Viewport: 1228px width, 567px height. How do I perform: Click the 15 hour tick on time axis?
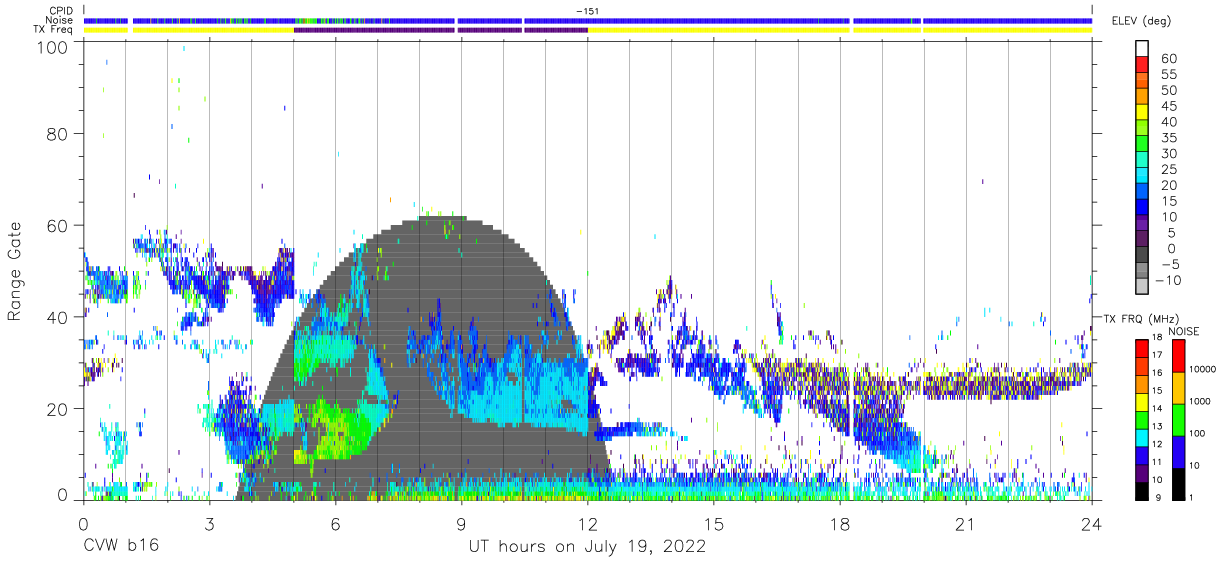tap(714, 523)
